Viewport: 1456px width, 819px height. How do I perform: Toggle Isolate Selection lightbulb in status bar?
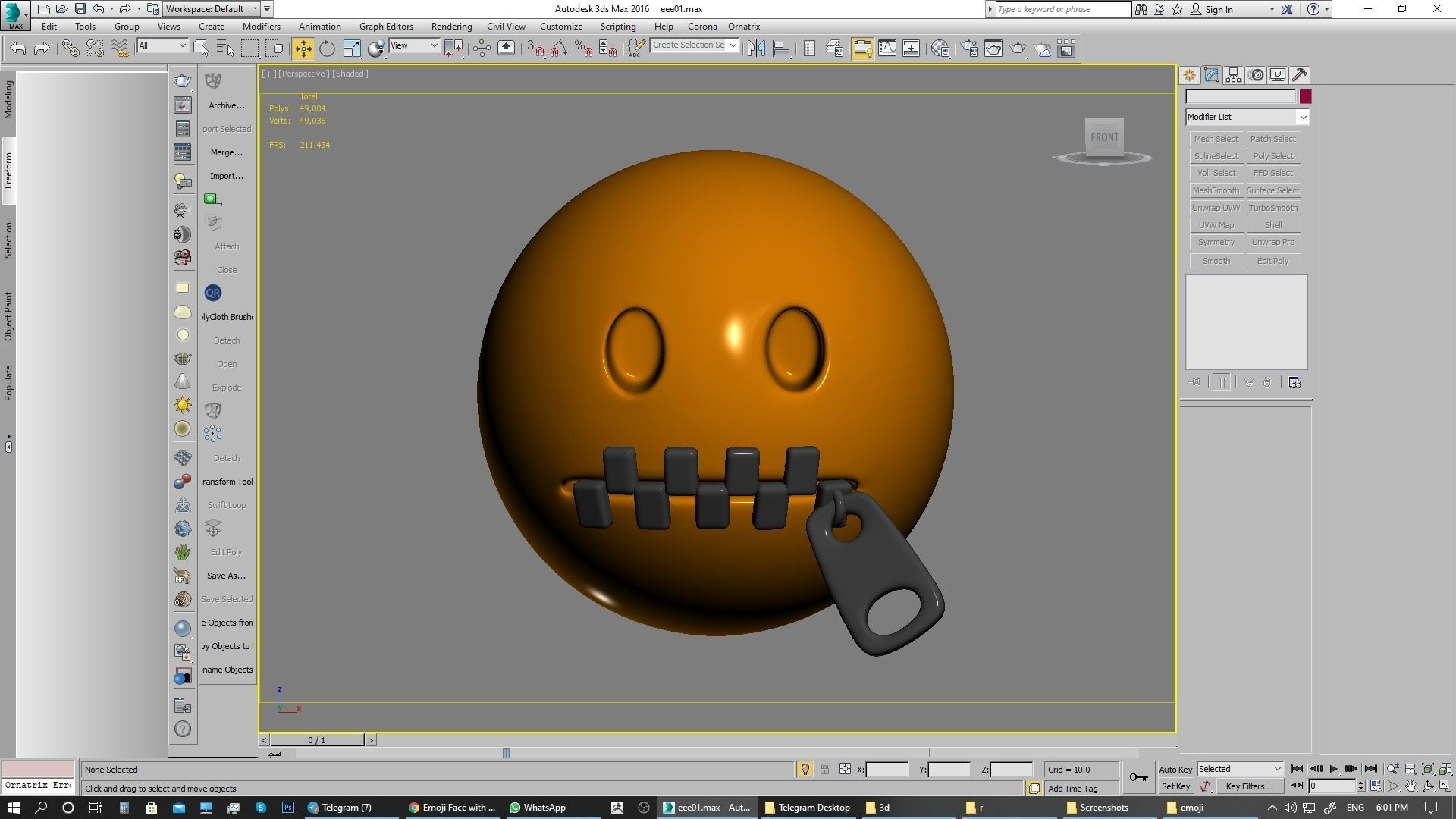pos(805,769)
